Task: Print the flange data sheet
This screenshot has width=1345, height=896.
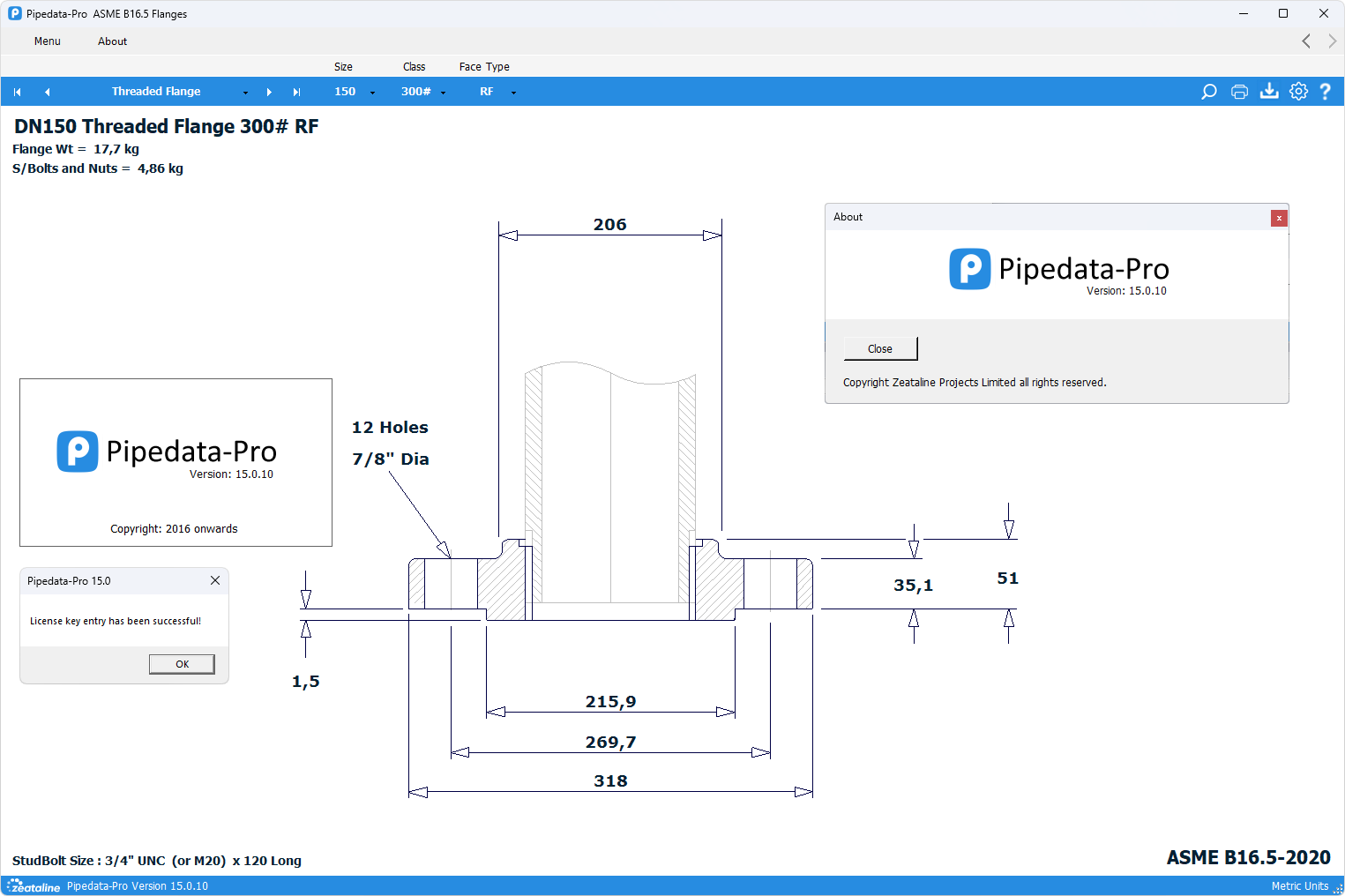Action: pyautogui.click(x=1239, y=92)
